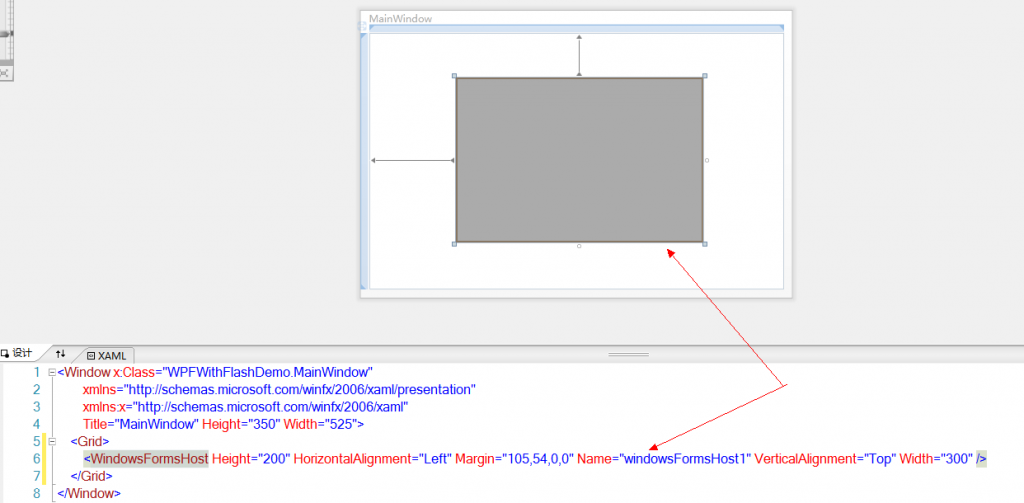The height and width of the screenshot is (503, 1024).
Task: Click the MainWindow title in the designer
Action: [400, 19]
